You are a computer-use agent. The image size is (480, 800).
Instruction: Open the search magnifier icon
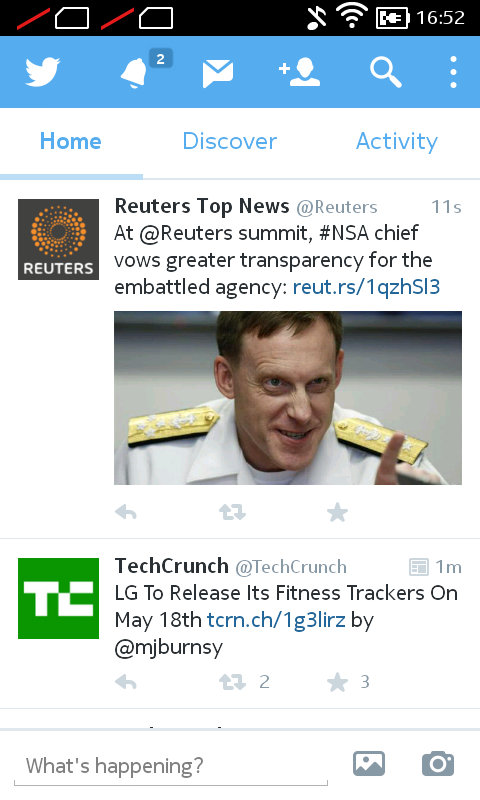(x=386, y=72)
